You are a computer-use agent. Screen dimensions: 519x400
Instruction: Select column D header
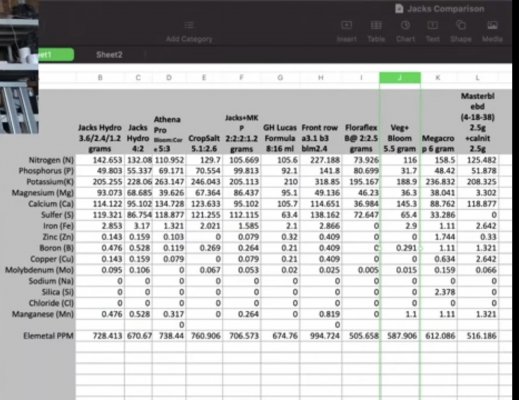pyautogui.click(x=169, y=78)
